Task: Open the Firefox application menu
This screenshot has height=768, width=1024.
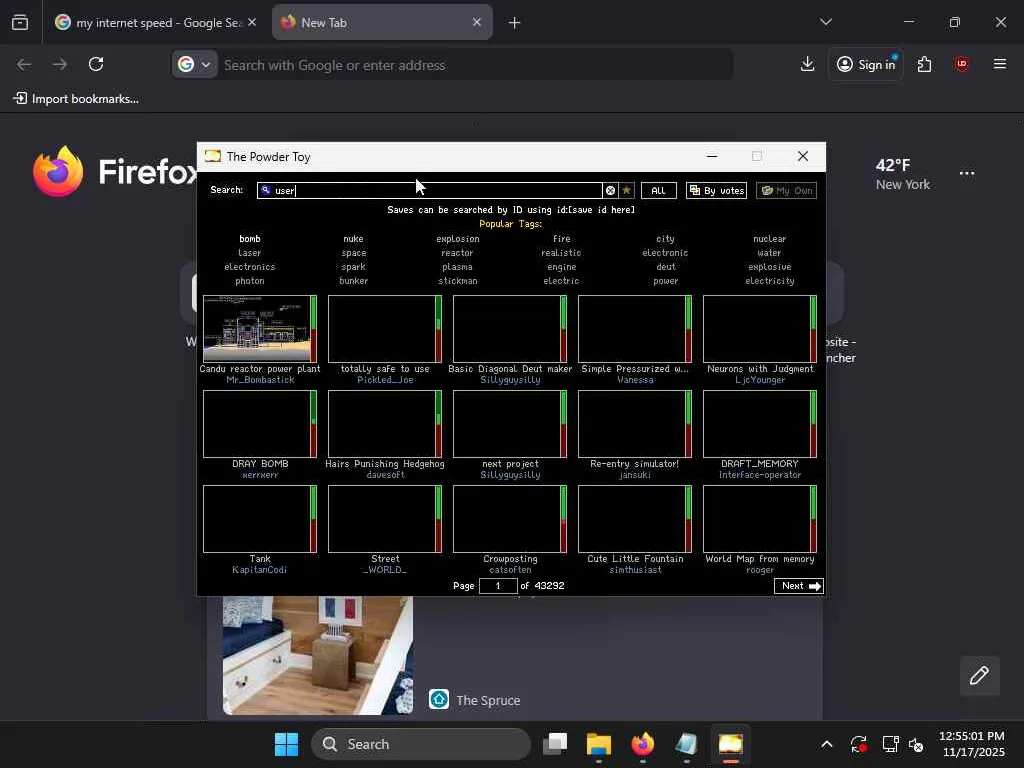Action: coord(1000,64)
